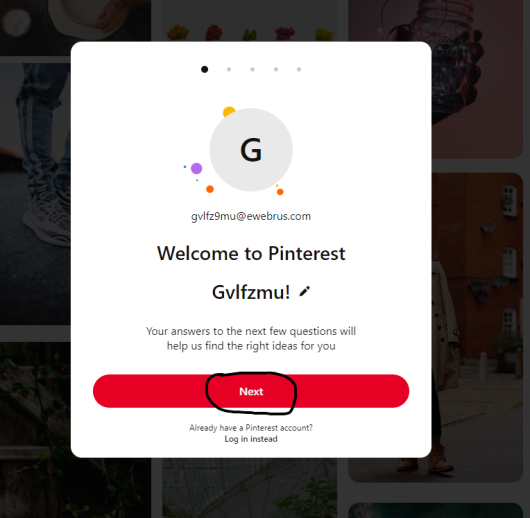This screenshot has height=518, width=530.
Task: Open the sneakers and jeans background pin
Action: [x=35, y=194]
